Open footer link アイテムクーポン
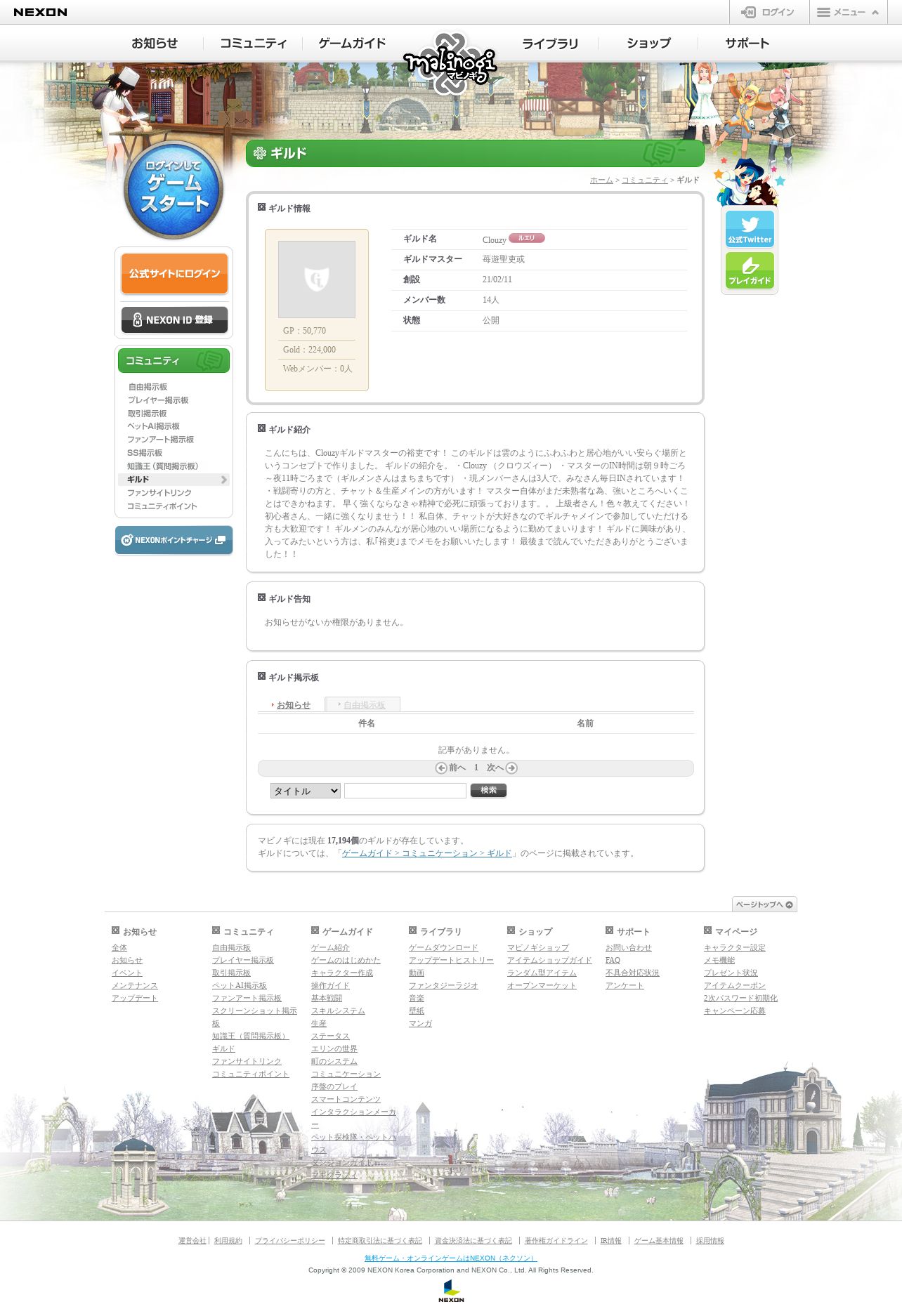This screenshot has width=902, height=1316. 735,985
